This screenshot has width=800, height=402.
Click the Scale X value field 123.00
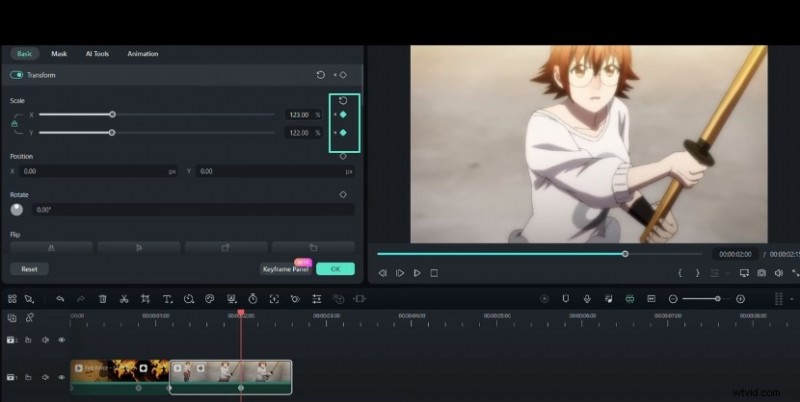tap(303, 115)
